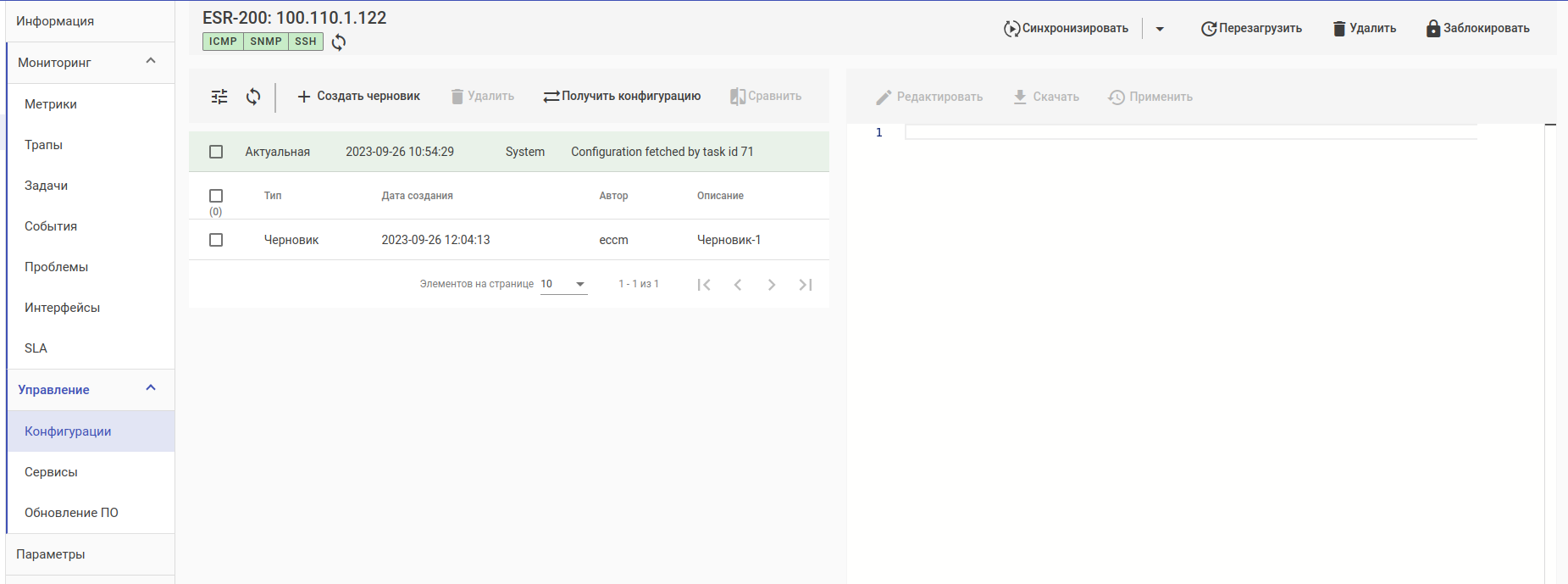
Task: Click the Создать черновик button label
Action: [368, 97]
